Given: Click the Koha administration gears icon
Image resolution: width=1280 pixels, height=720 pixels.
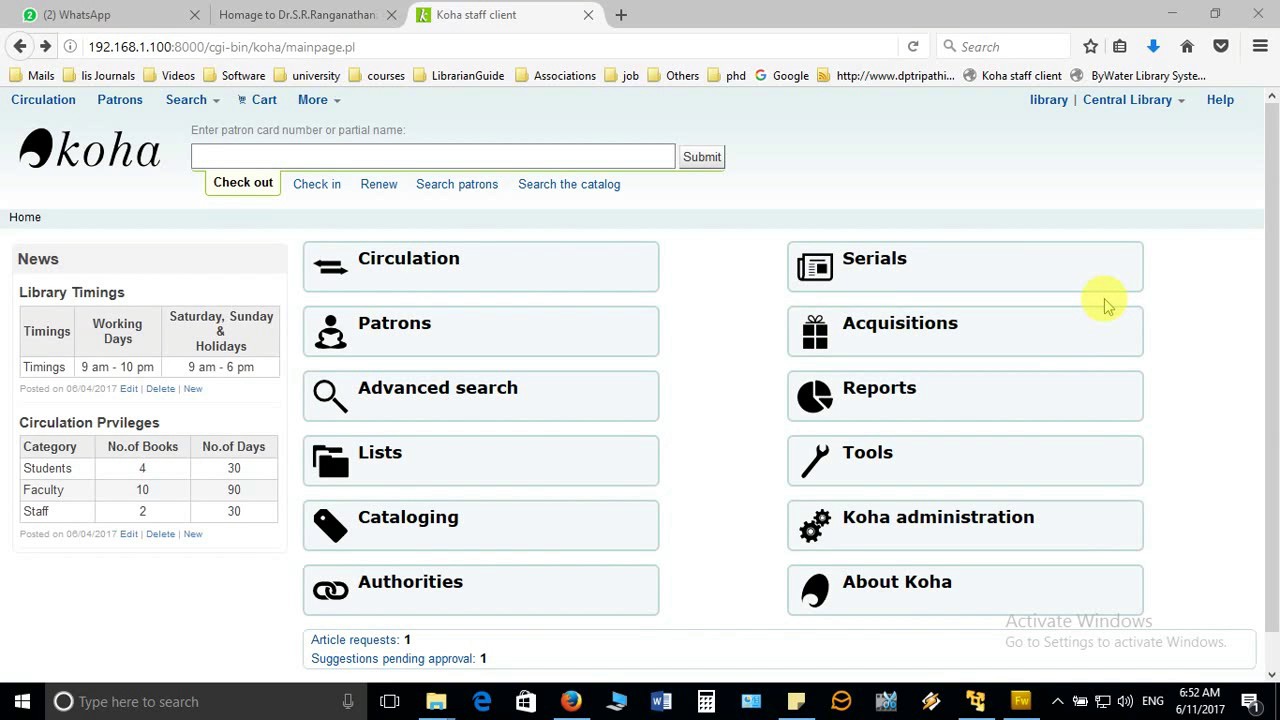Looking at the screenshot, I should pos(815,526).
